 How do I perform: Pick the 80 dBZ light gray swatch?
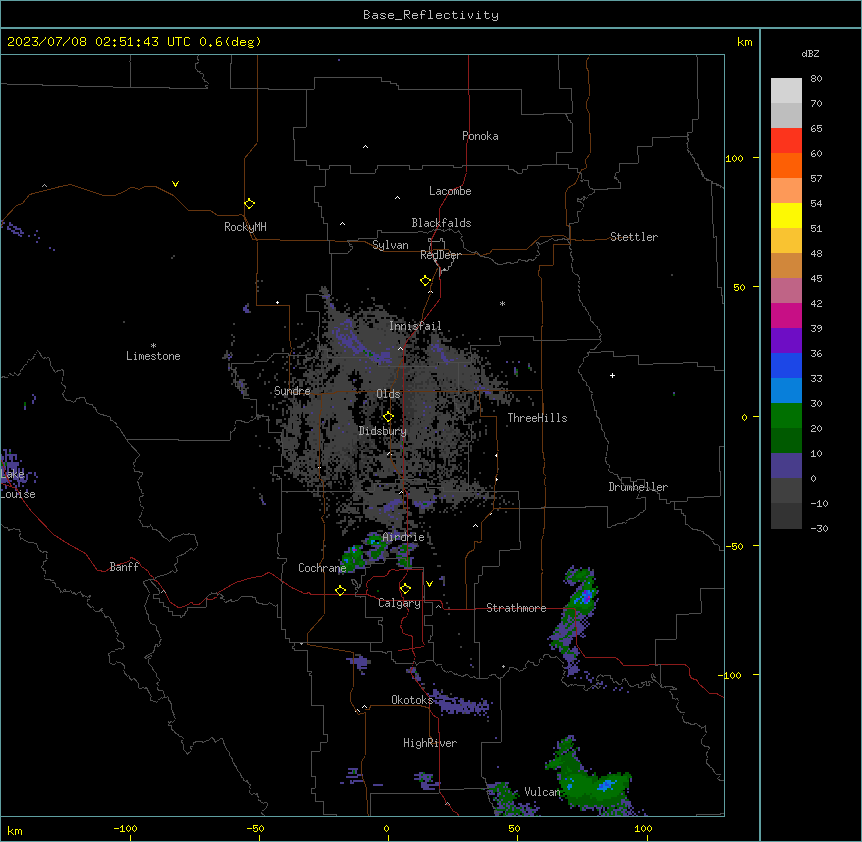(x=786, y=90)
